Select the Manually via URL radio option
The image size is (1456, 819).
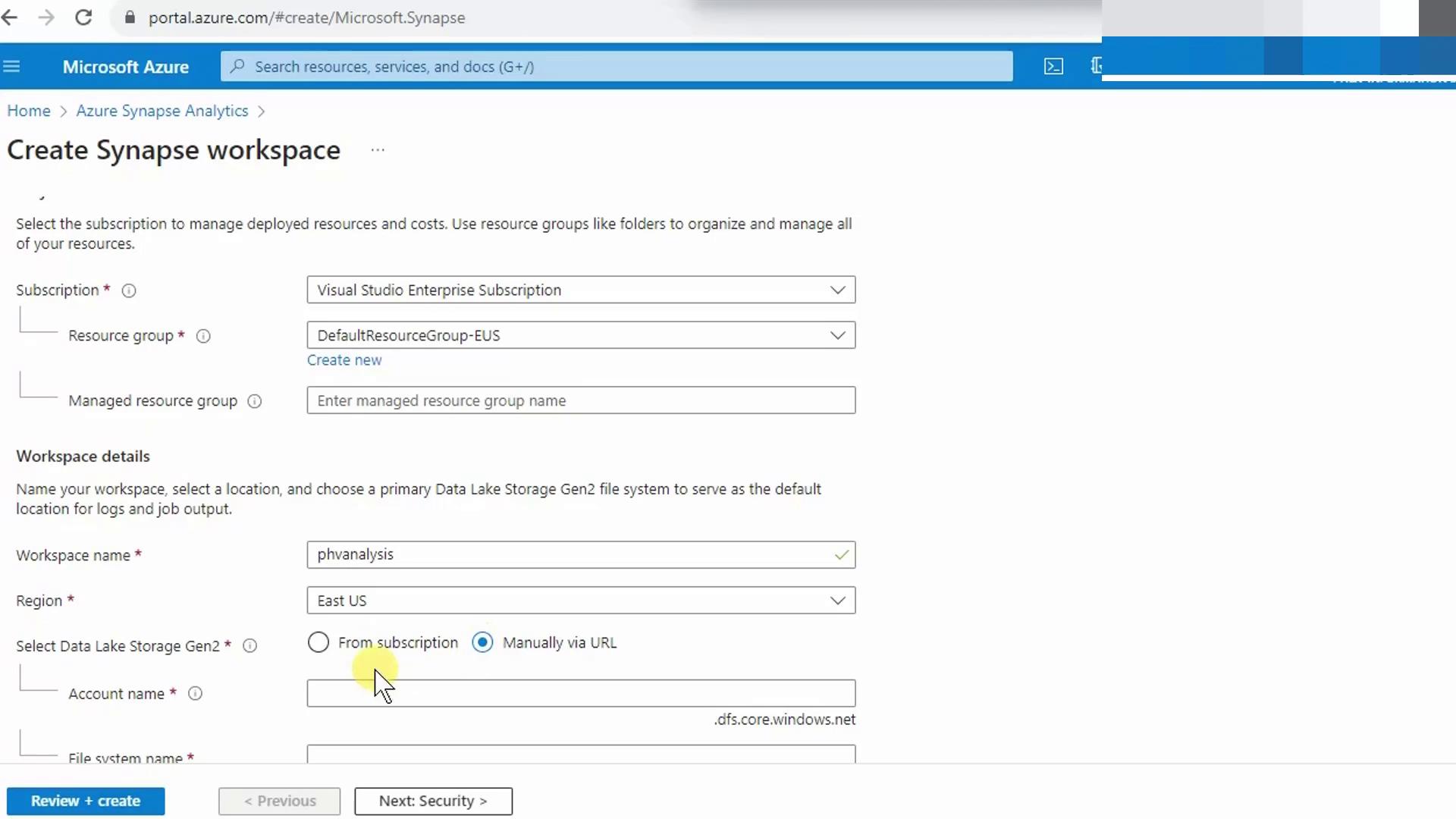point(482,642)
